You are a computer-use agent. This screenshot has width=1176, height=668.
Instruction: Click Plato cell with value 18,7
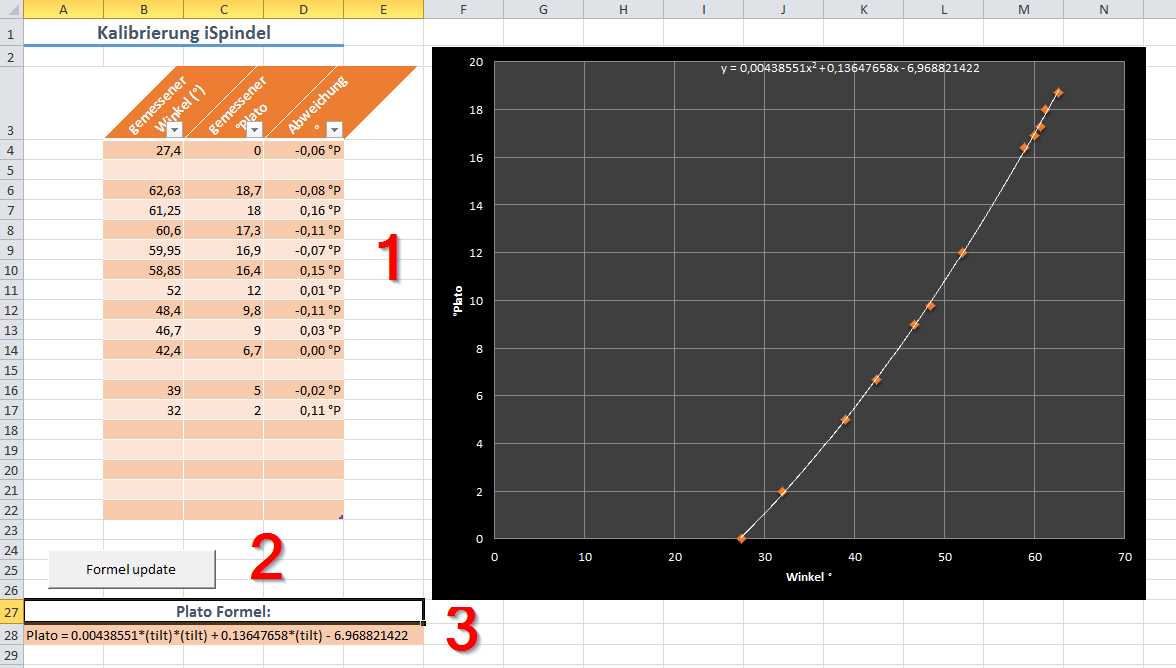pyautogui.click(x=224, y=190)
